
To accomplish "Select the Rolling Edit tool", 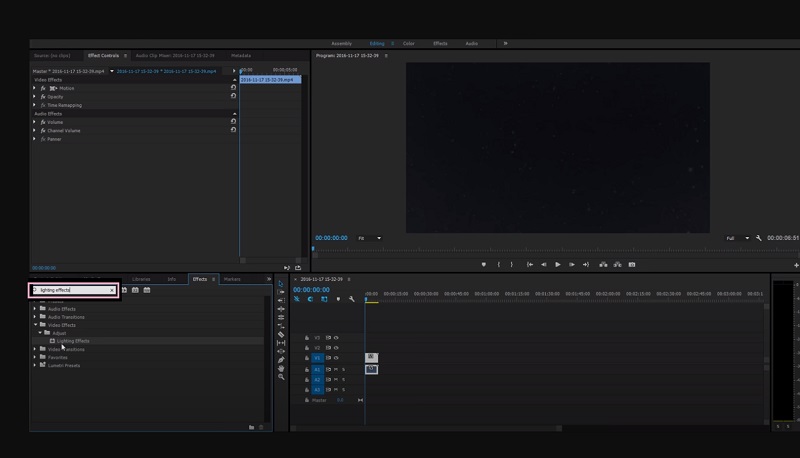I will click(x=281, y=309).
